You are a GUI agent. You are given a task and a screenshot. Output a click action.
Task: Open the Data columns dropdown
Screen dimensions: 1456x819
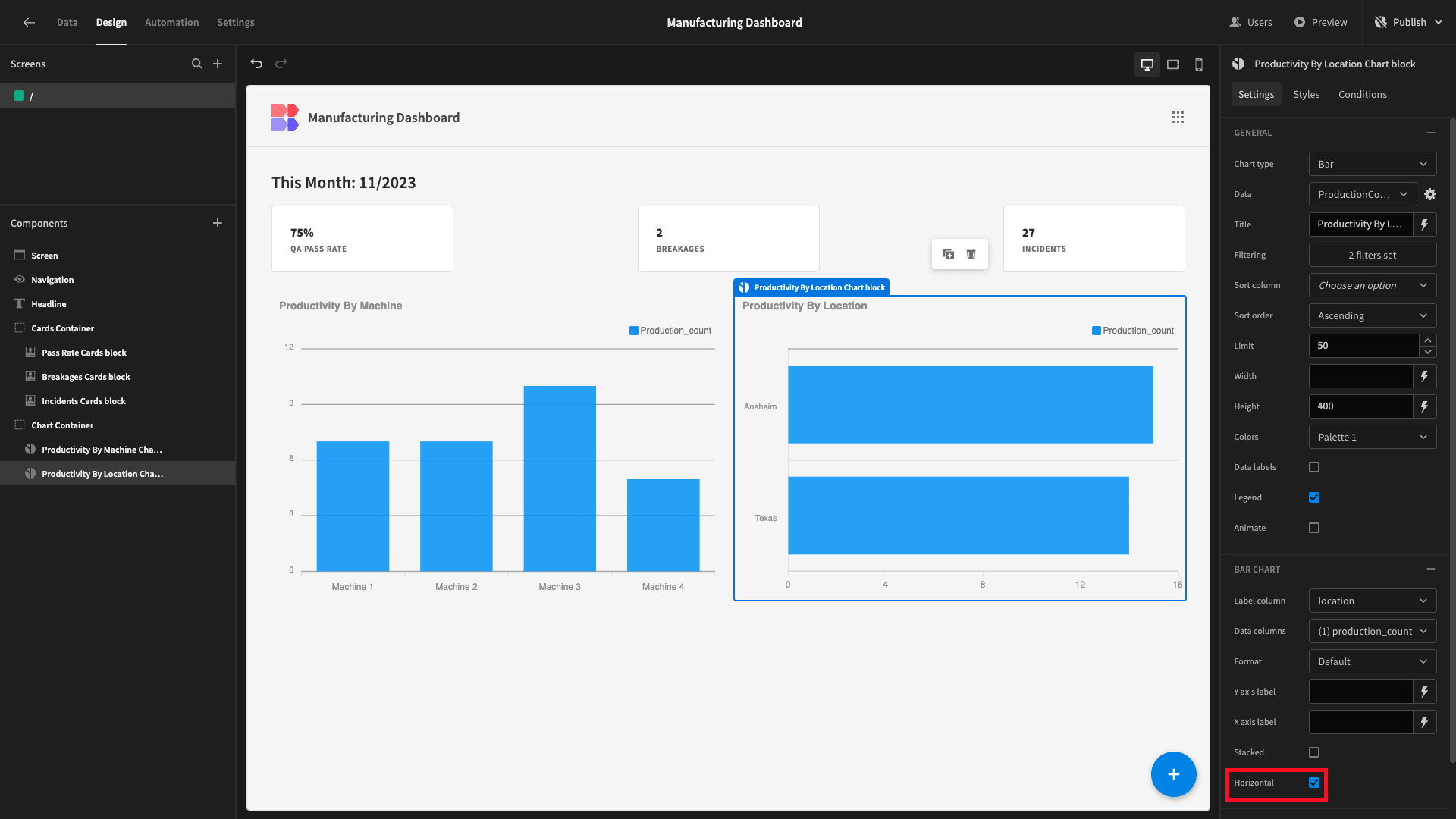coord(1373,631)
